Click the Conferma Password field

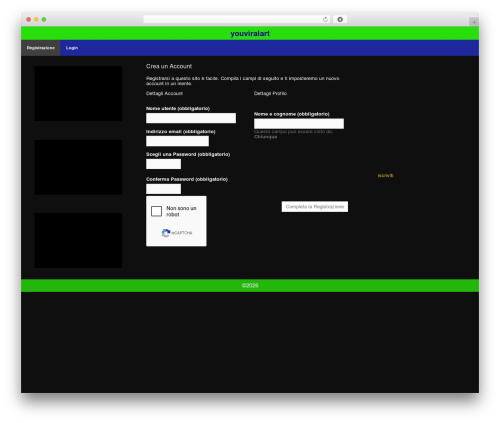point(163,189)
